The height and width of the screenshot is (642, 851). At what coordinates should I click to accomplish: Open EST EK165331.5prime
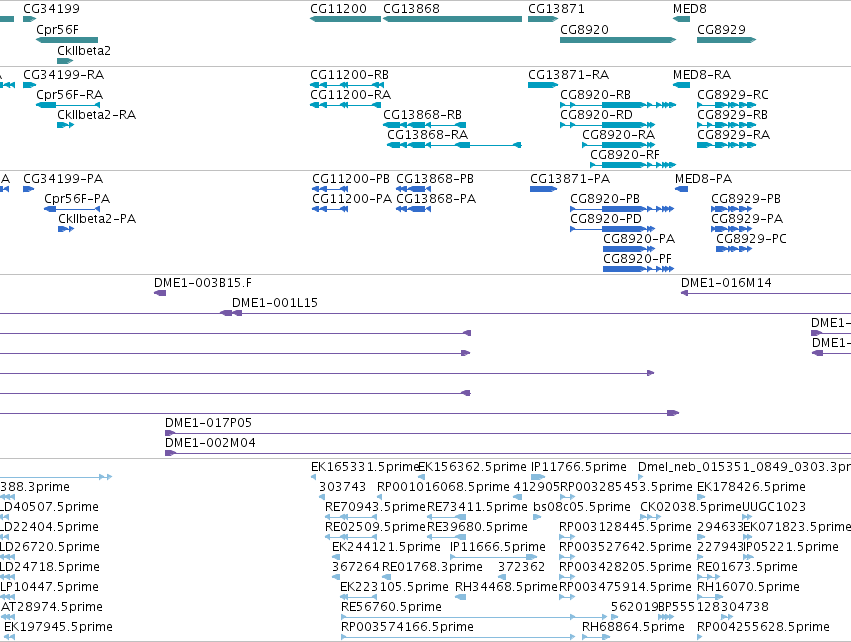click(x=365, y=467)
